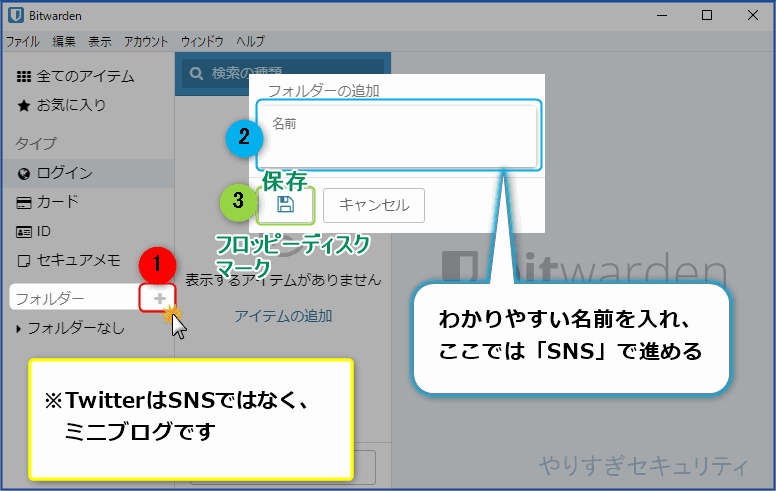This screenshot has width=776, height=491.
Task: Click the search box in header
Action: click(283, 74)
